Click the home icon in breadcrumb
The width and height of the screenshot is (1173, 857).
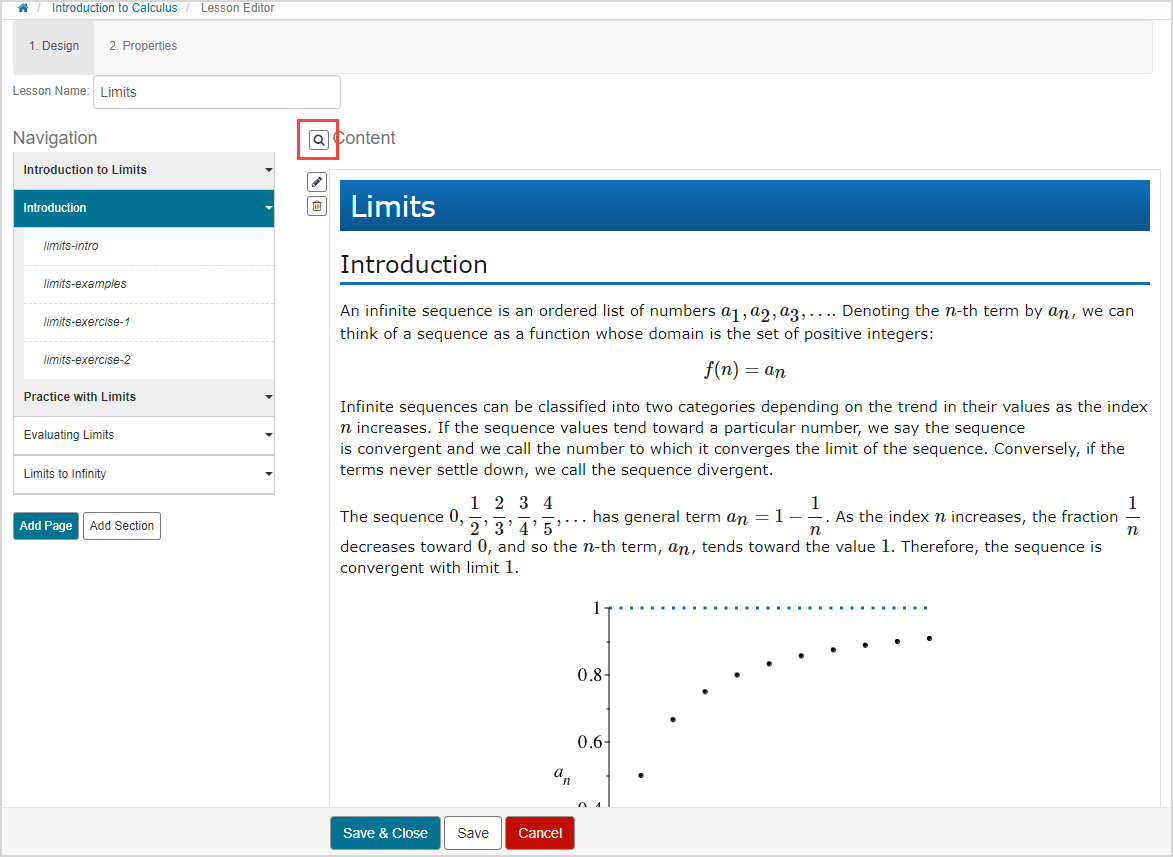click(x=23, y=8)
